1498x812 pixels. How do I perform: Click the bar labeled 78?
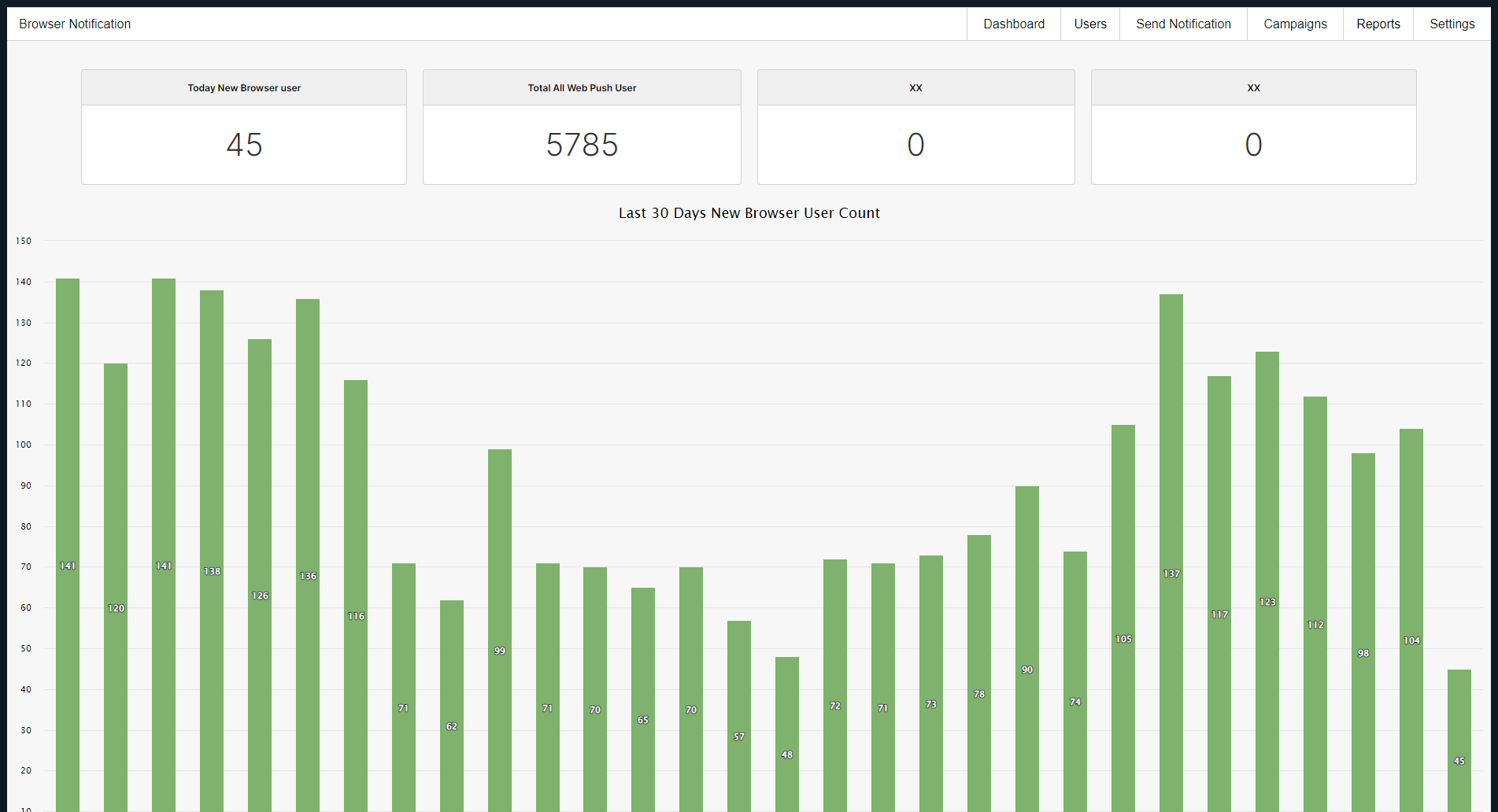click(x=979, y=674)
